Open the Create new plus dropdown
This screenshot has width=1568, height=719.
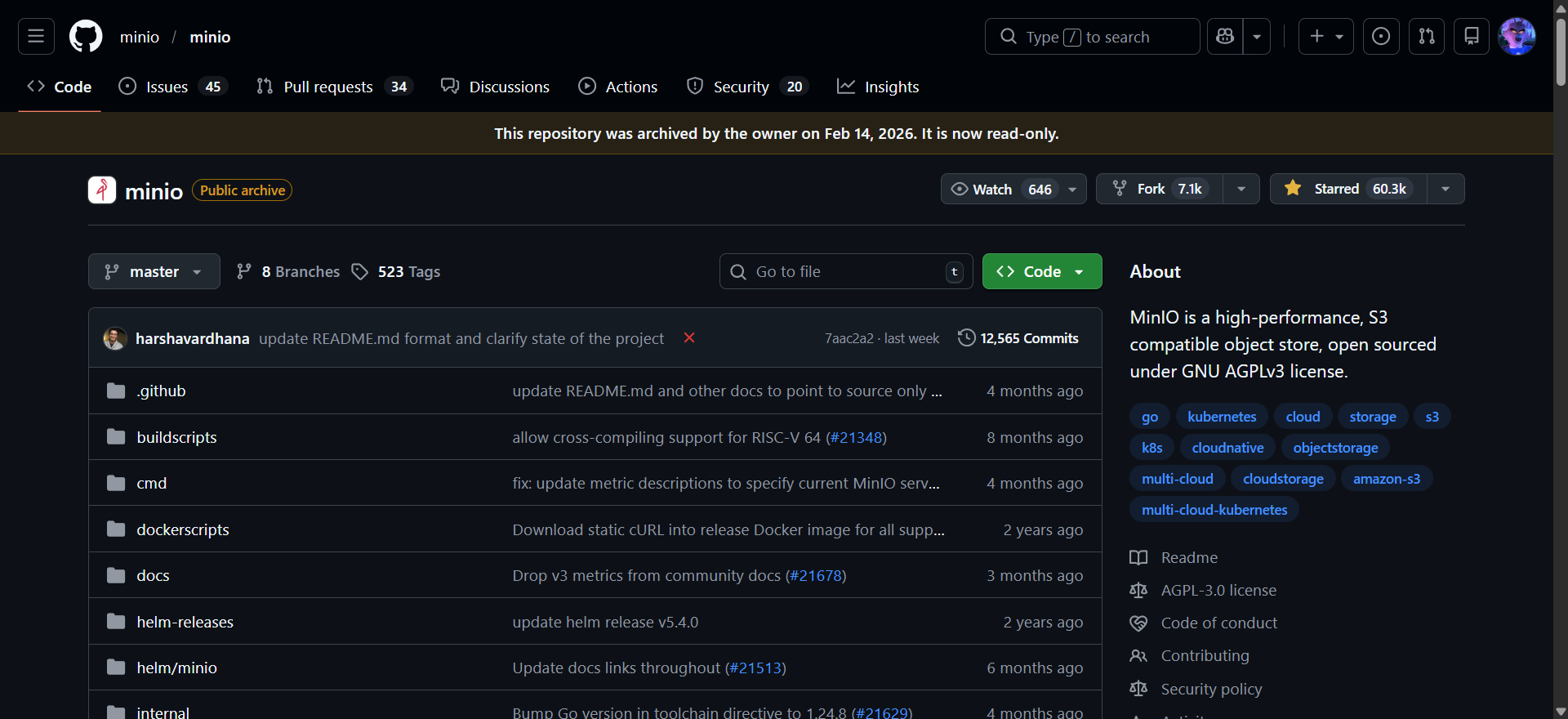click(1326, 37)
